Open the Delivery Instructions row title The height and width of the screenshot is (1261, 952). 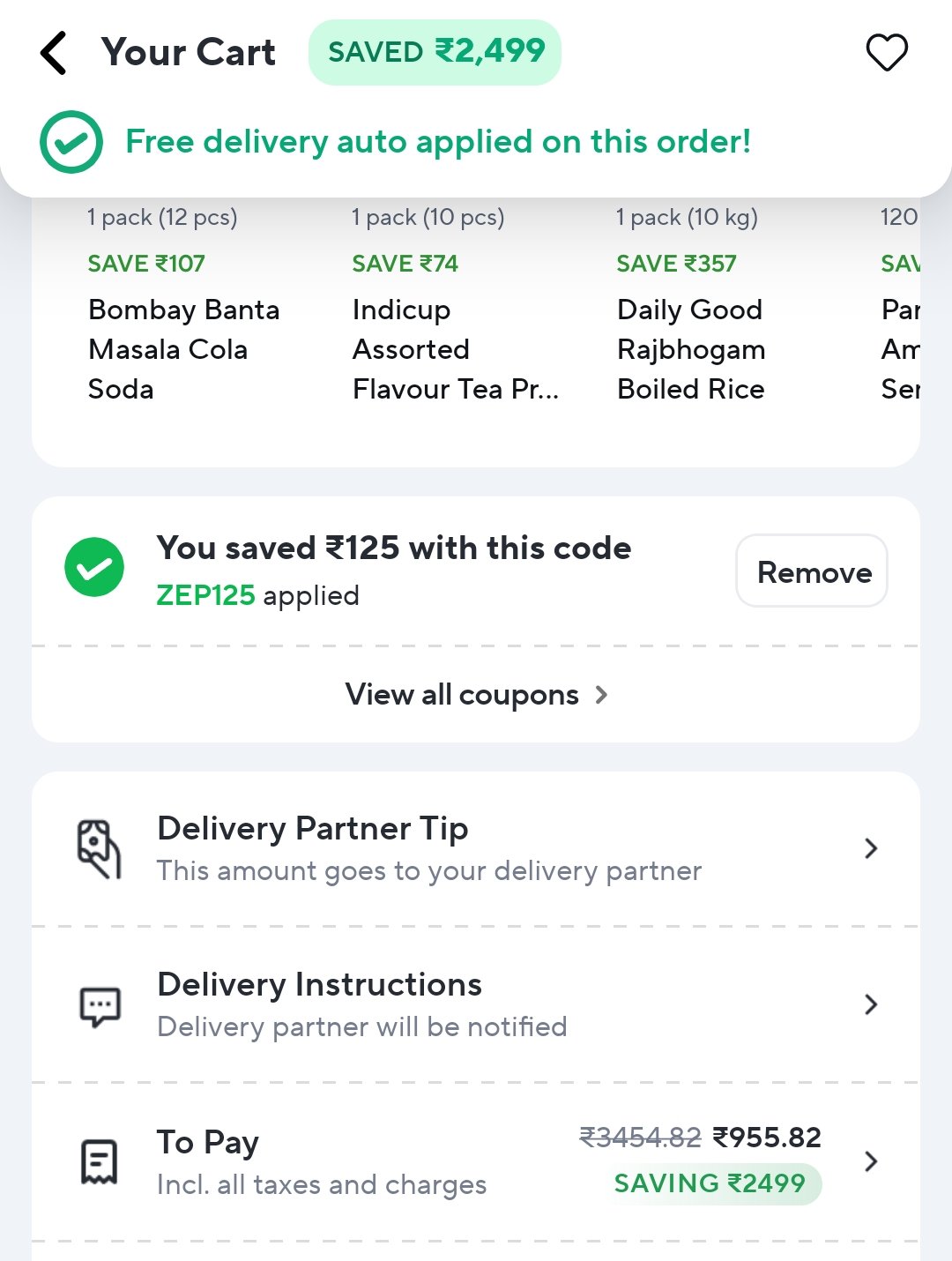319,984
